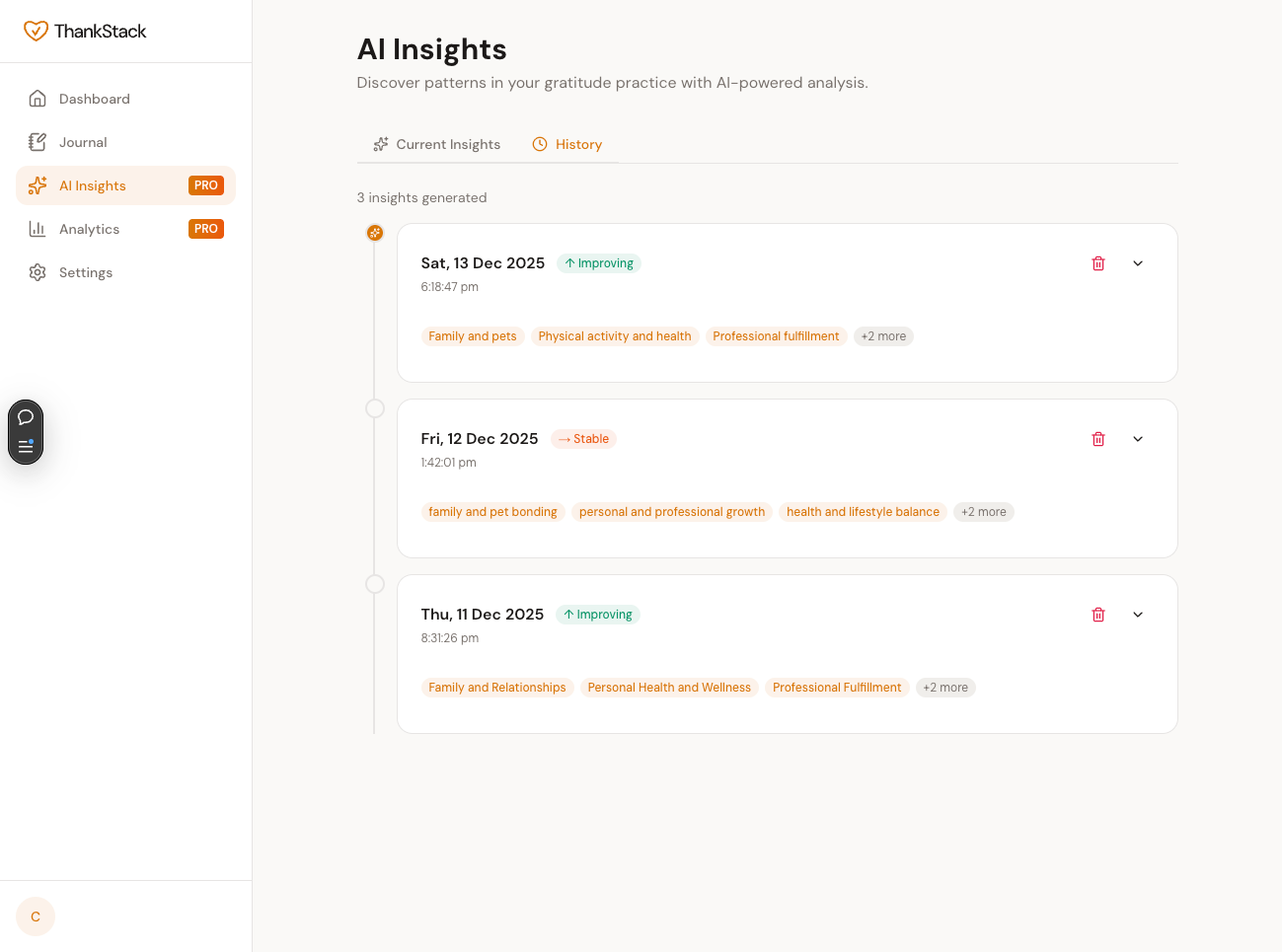Show hidden tags via '+2 more' on Saturday
This screenshot has height=952, width=1282.
(883, 335)
